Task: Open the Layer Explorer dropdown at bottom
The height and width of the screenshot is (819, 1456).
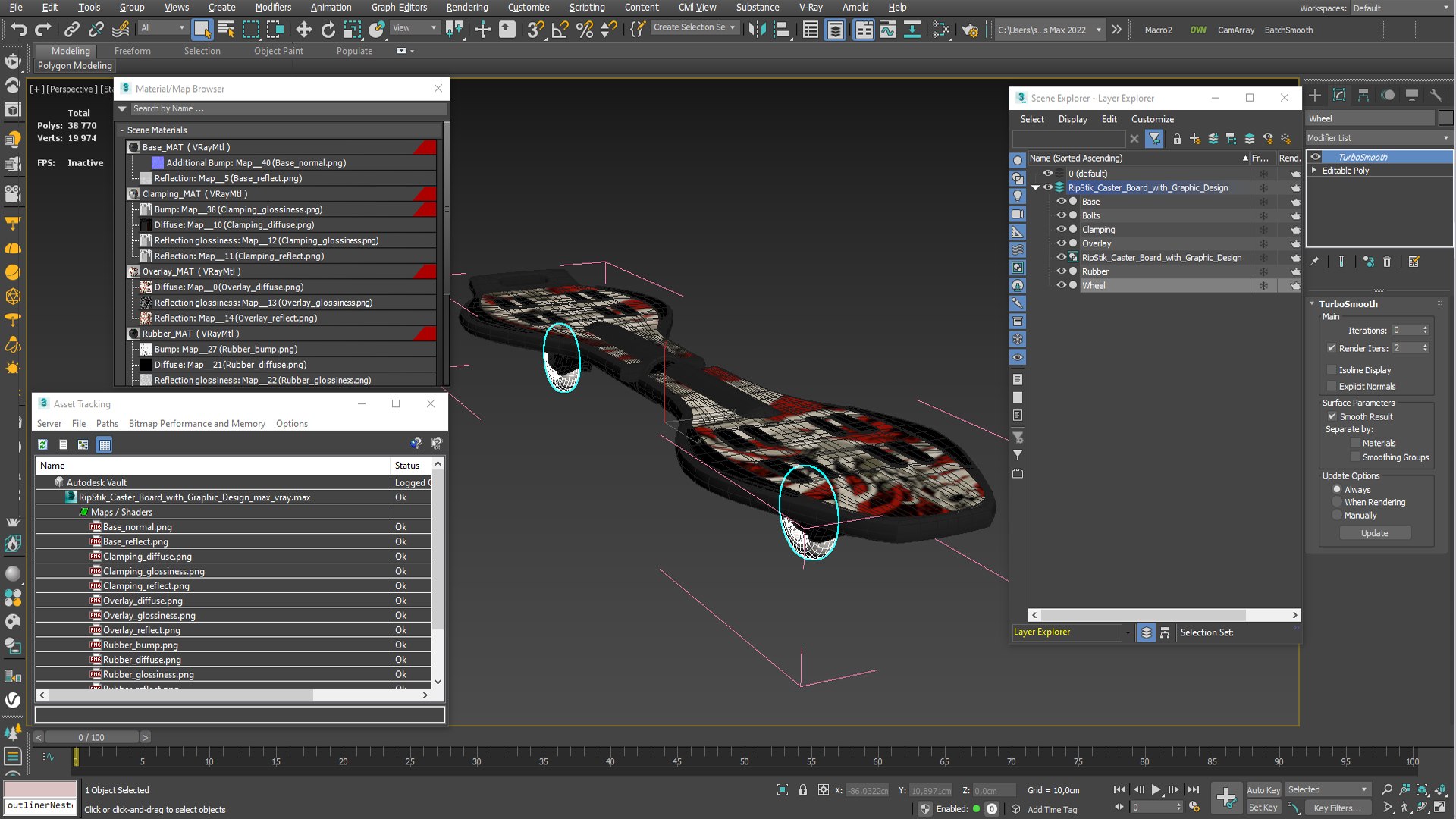Action: 1128,632
